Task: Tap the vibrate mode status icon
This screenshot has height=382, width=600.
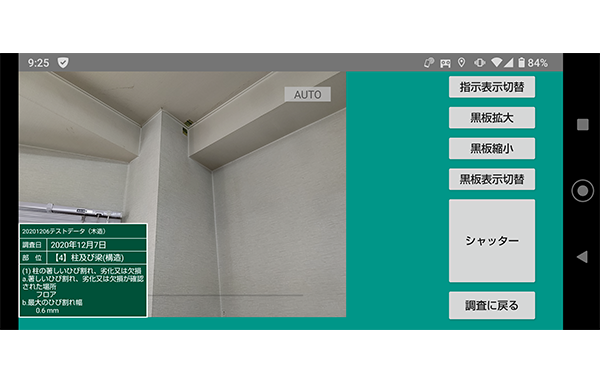Action: 479,62
